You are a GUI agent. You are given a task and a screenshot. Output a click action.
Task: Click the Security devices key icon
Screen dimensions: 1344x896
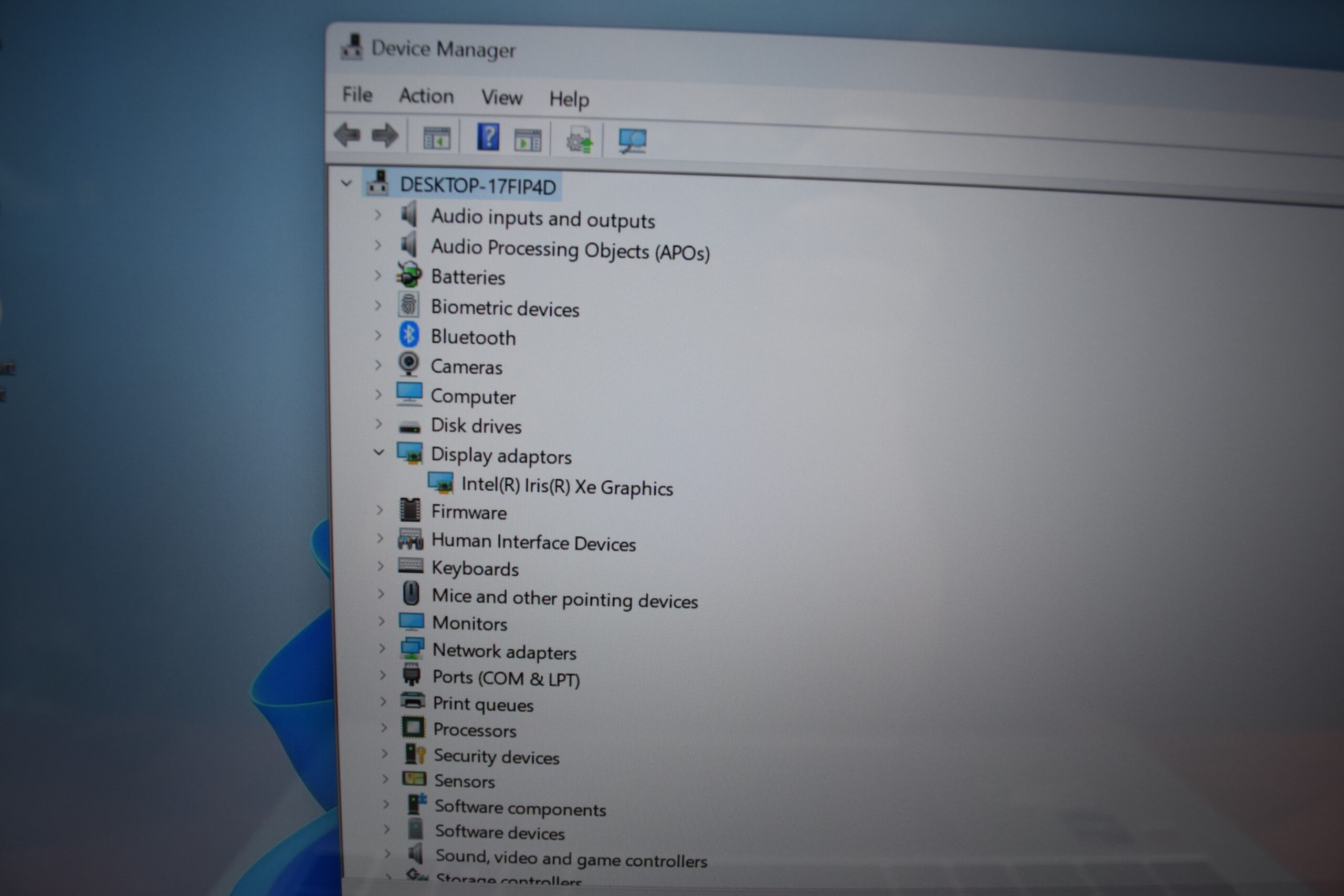click(415, 754)
